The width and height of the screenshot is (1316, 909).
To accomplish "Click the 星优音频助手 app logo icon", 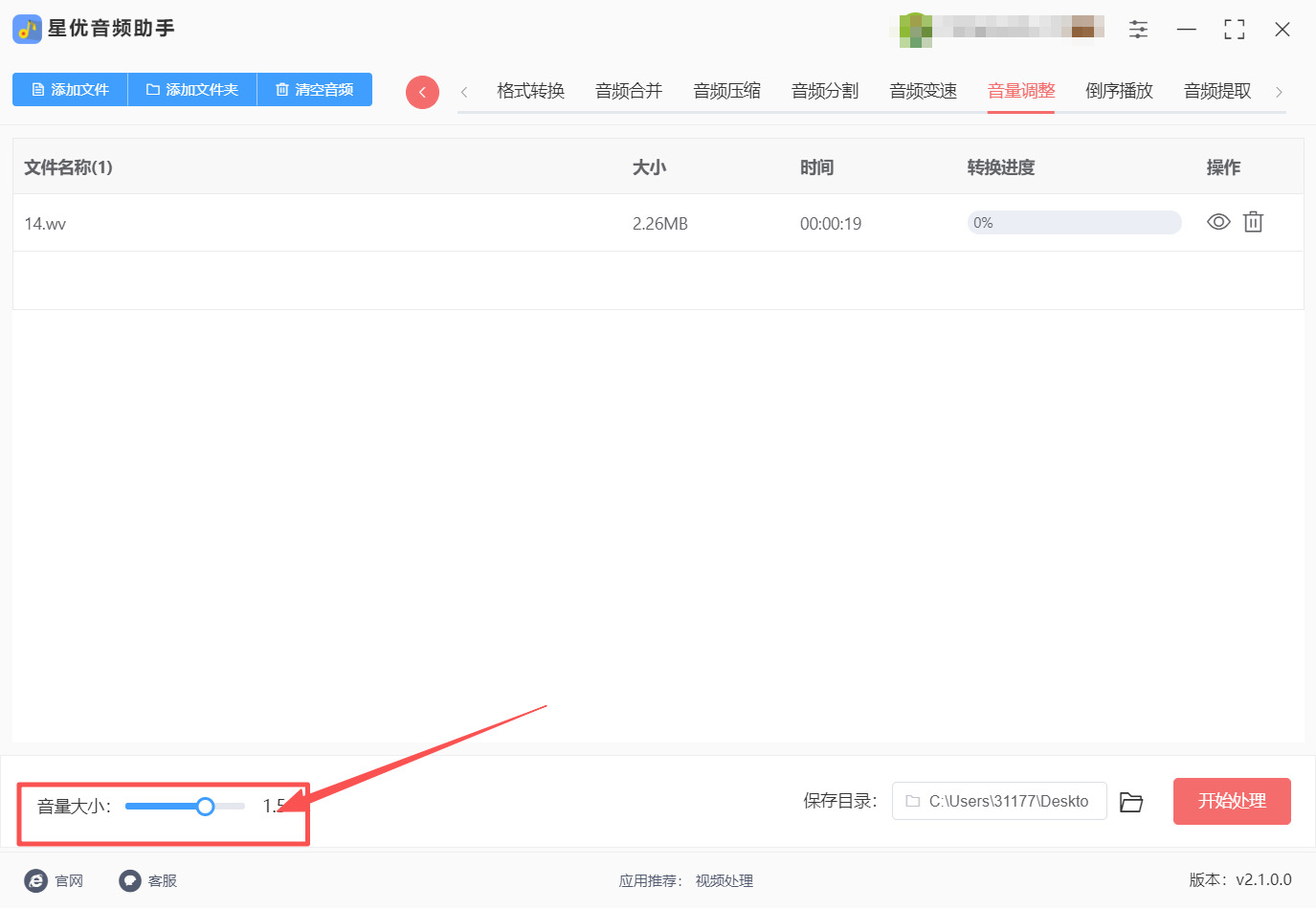I will pos(27,29).
